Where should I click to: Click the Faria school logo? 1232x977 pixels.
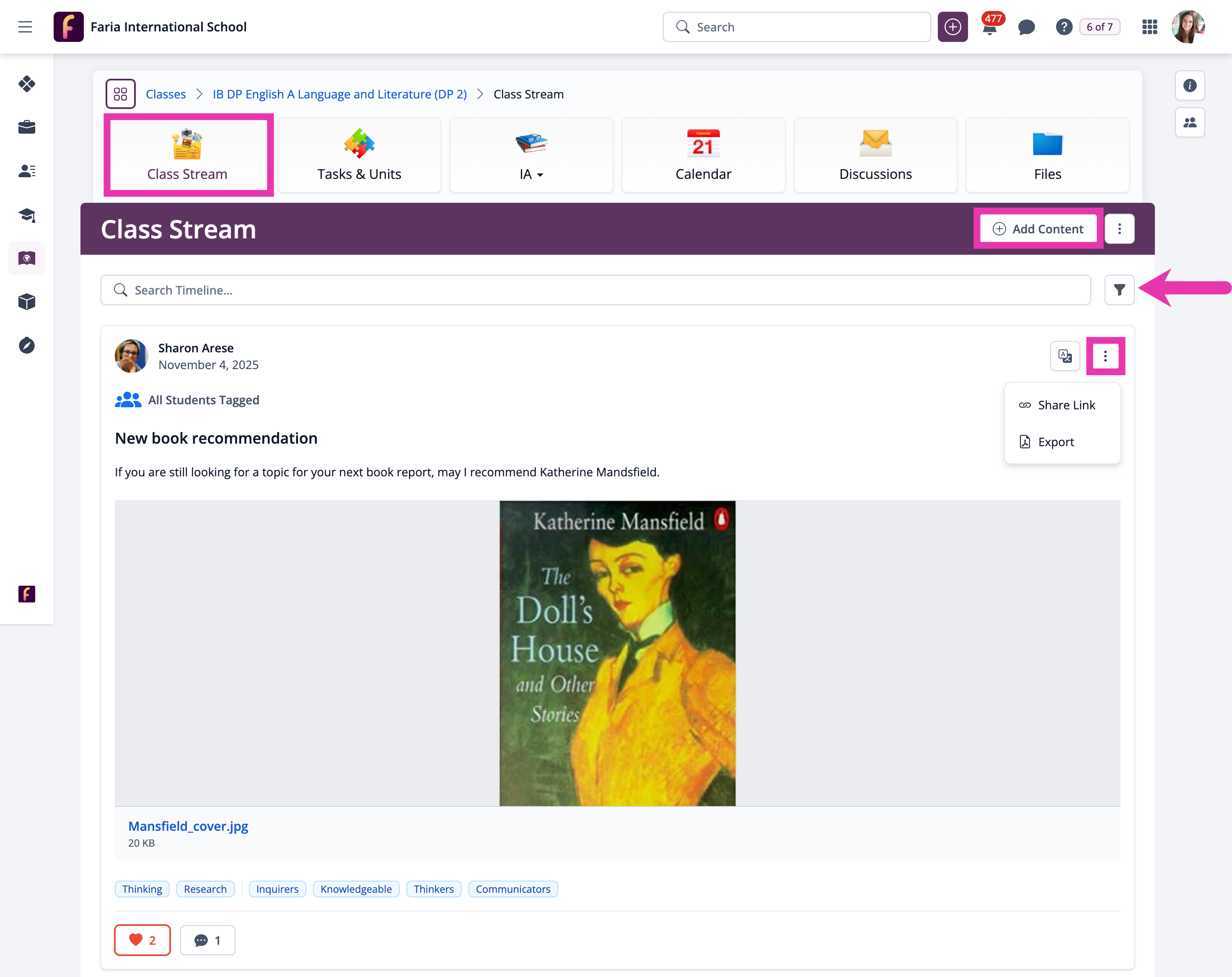pyautogui.click(x=69, y=27)
